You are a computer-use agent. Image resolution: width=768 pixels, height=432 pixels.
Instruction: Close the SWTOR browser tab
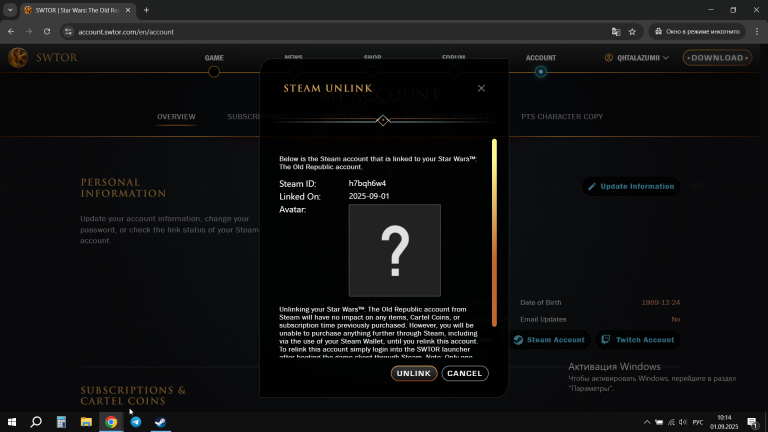pyautogui.click(x=128, y=10)
